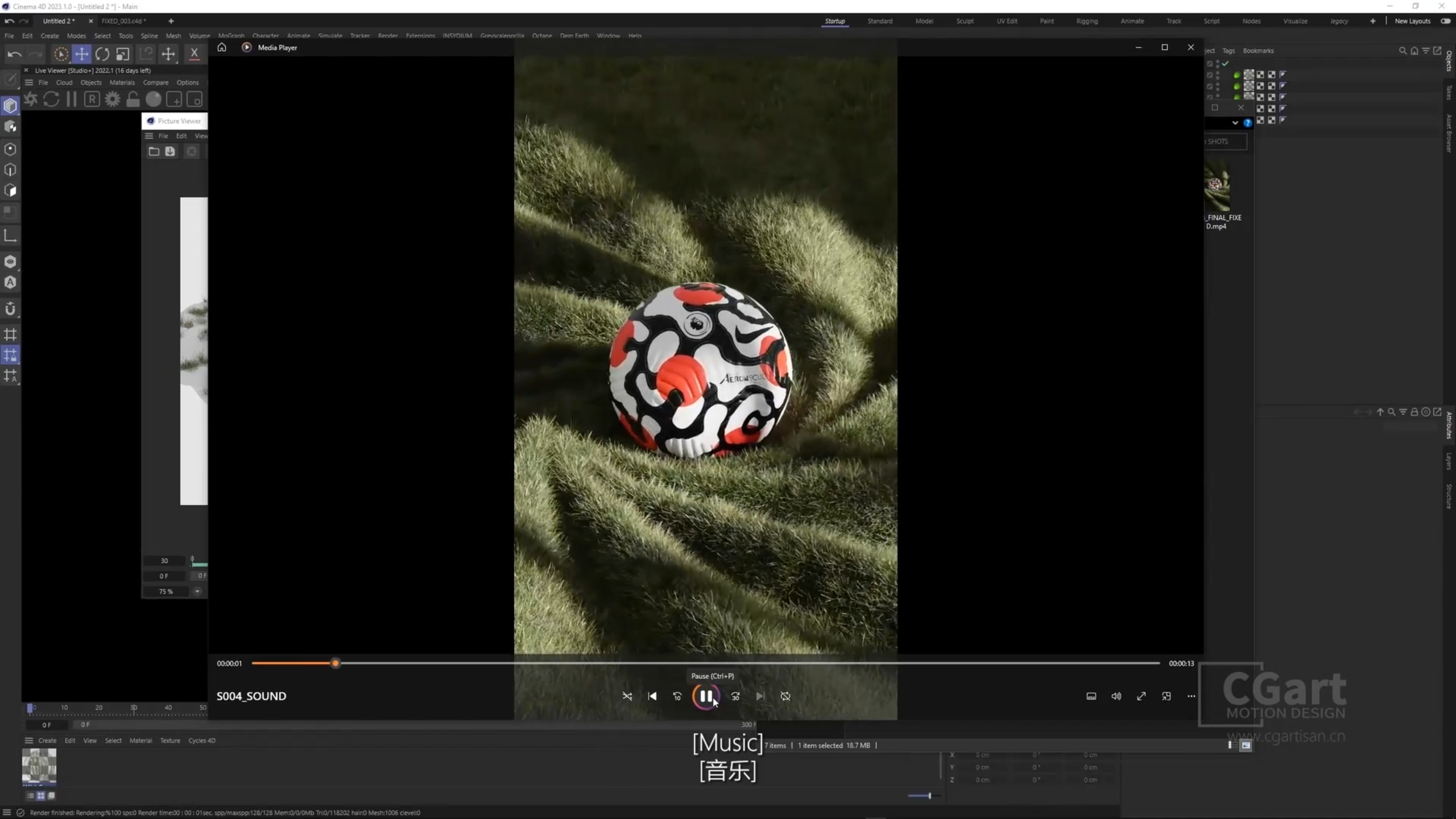Open the FINAL_FIXED.mp4 thumbnail

point(1217,187)
